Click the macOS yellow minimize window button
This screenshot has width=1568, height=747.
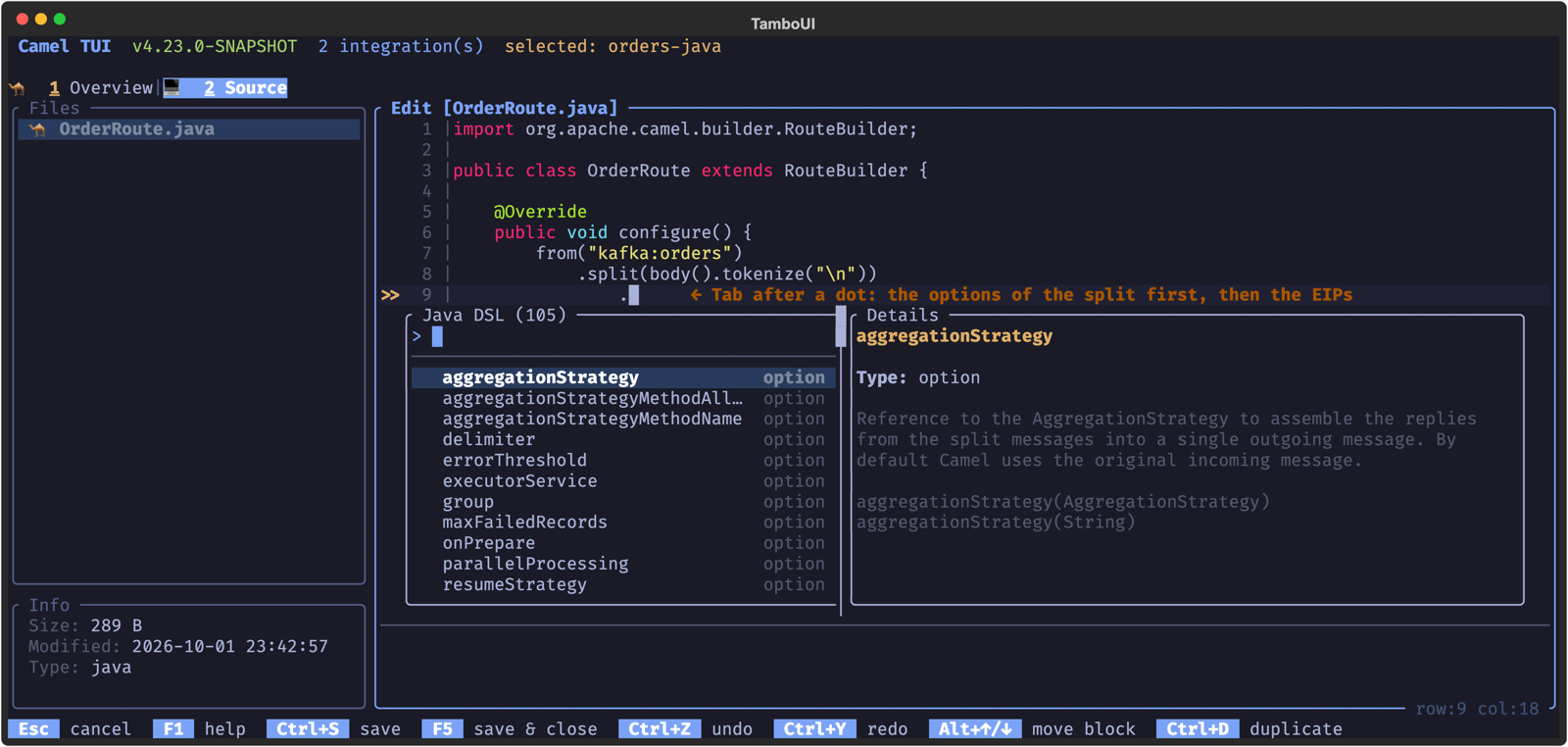pyautogui.click(x=40, y=19)
